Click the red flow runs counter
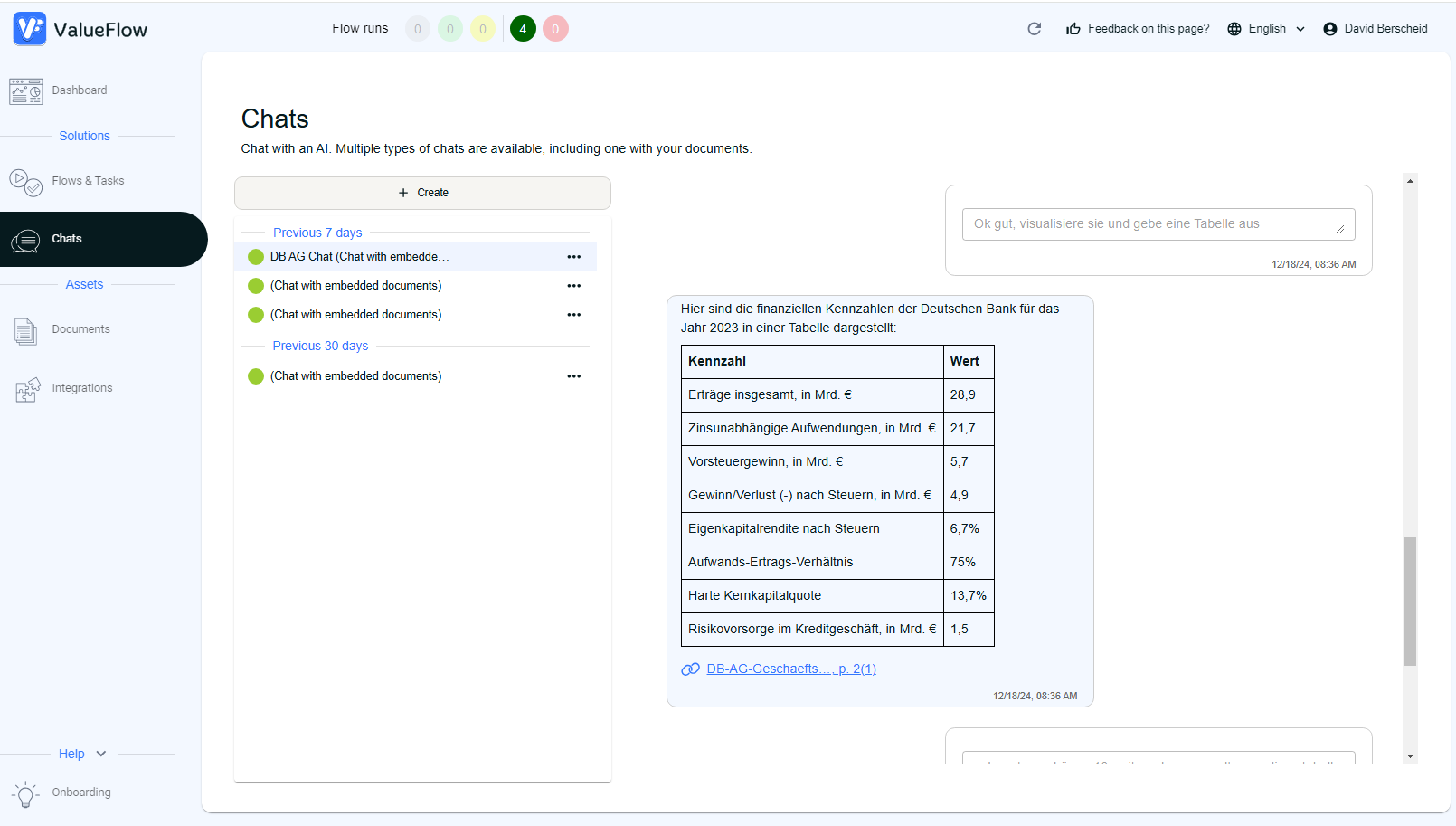The width and height of the screenshot is (1456, 826). (555, 29)
